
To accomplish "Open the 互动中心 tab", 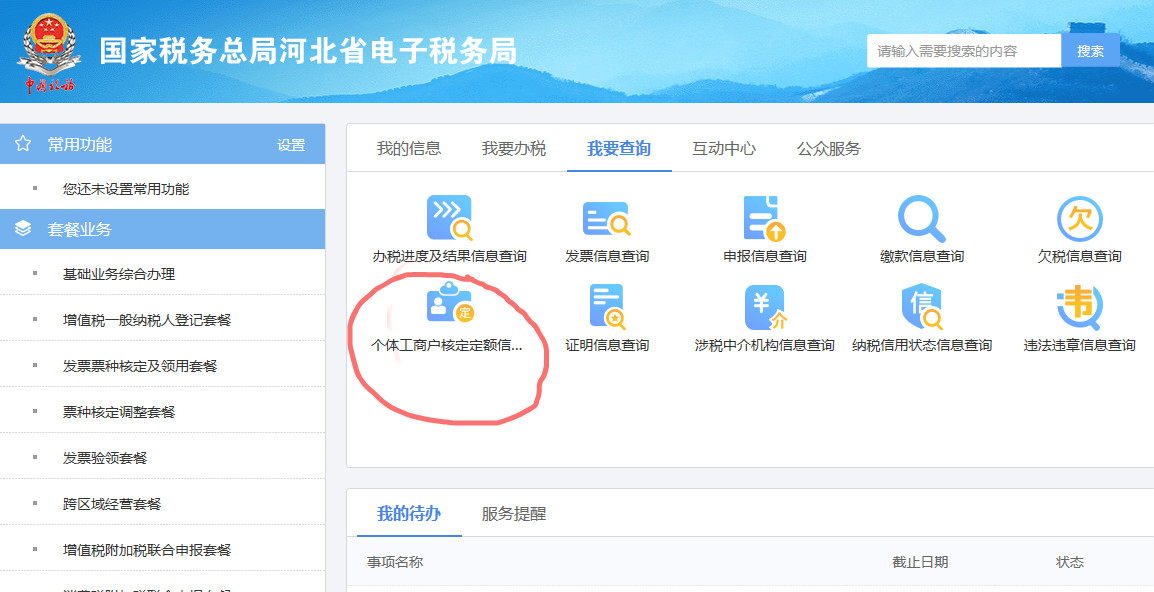I will (726, 146).
